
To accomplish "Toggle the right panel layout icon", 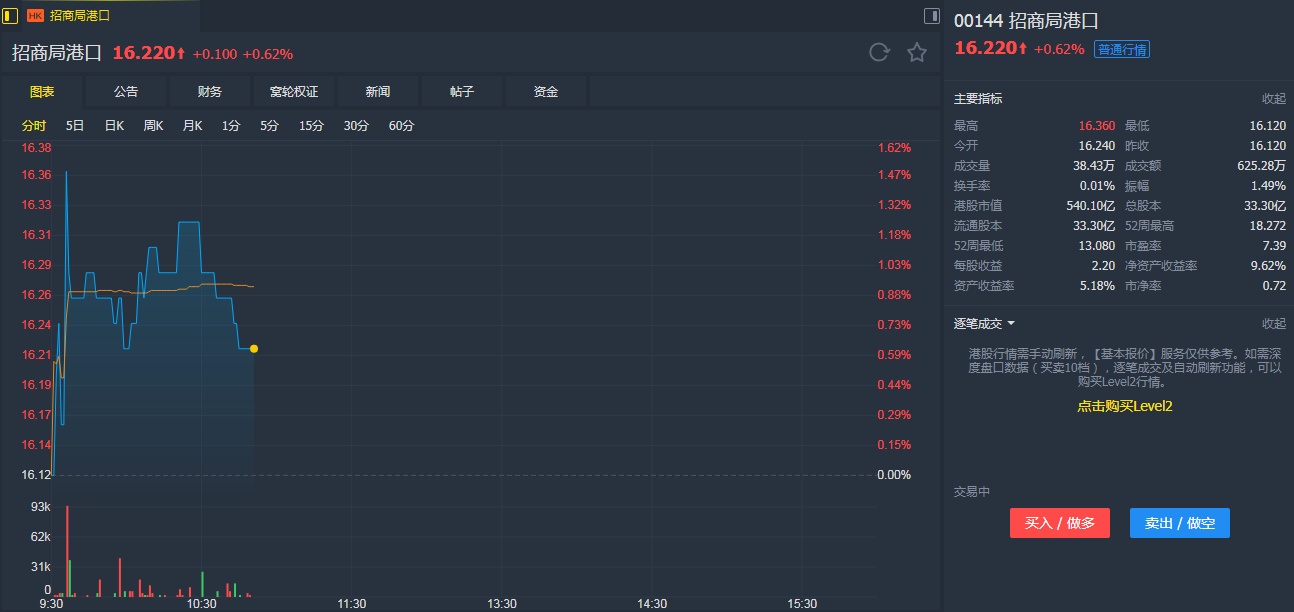I will click(x=931, y=16).
